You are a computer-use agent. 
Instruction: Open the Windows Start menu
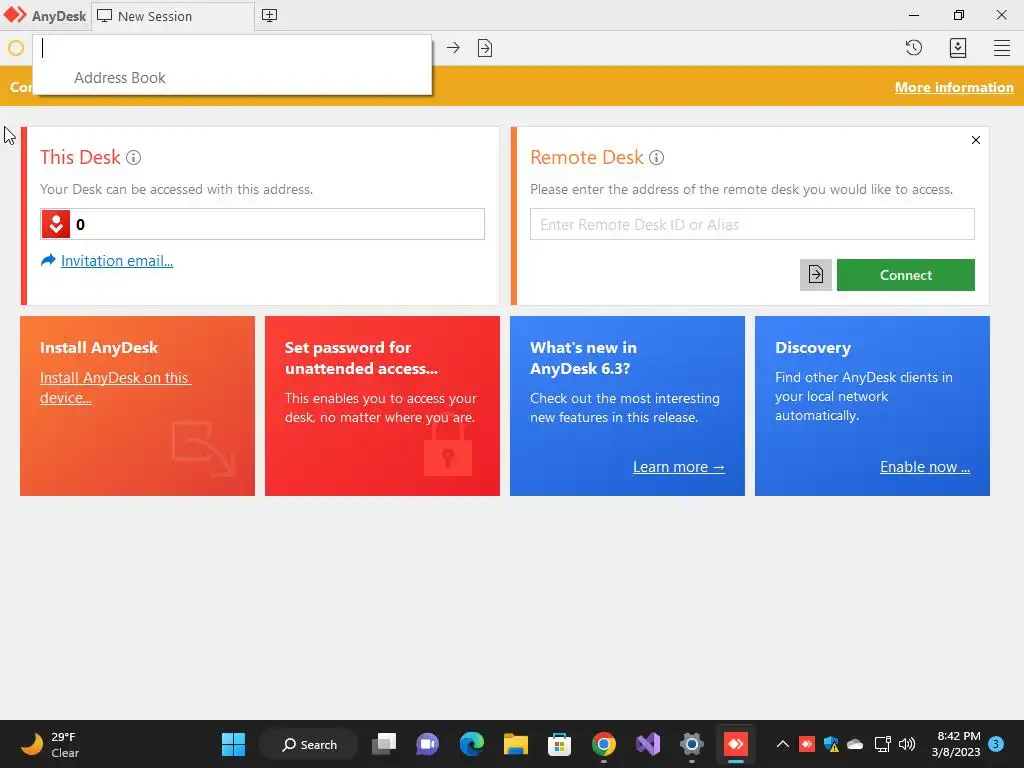pyautogui.click(x=233, y=744)
